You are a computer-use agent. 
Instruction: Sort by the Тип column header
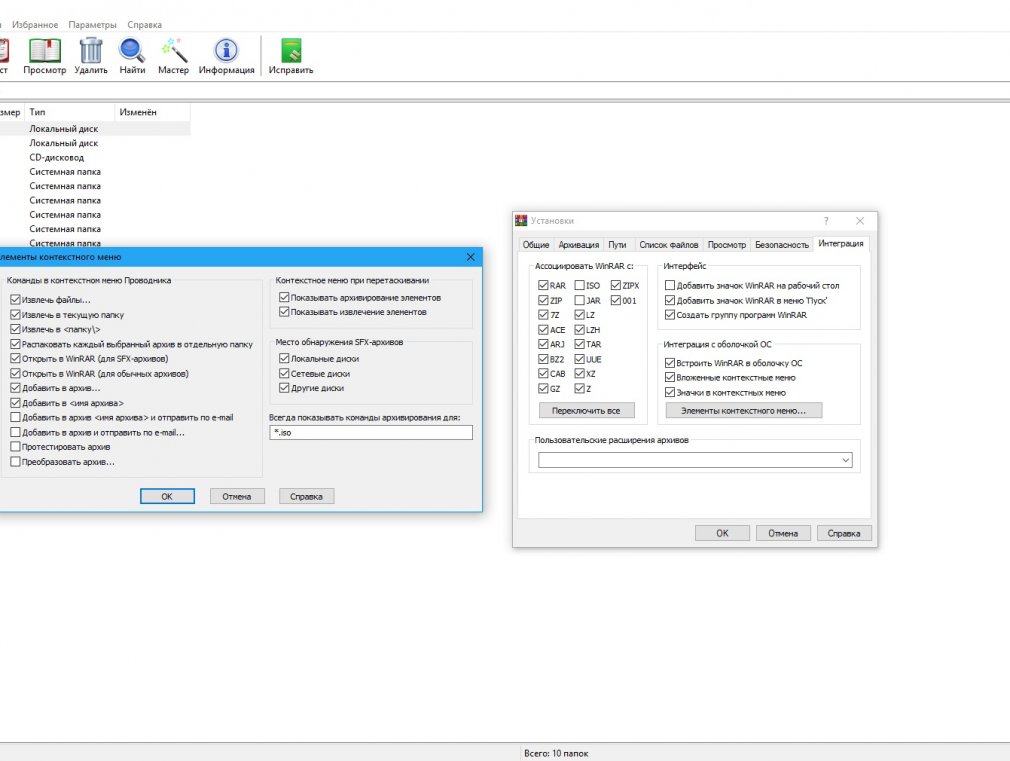point(69,112)
